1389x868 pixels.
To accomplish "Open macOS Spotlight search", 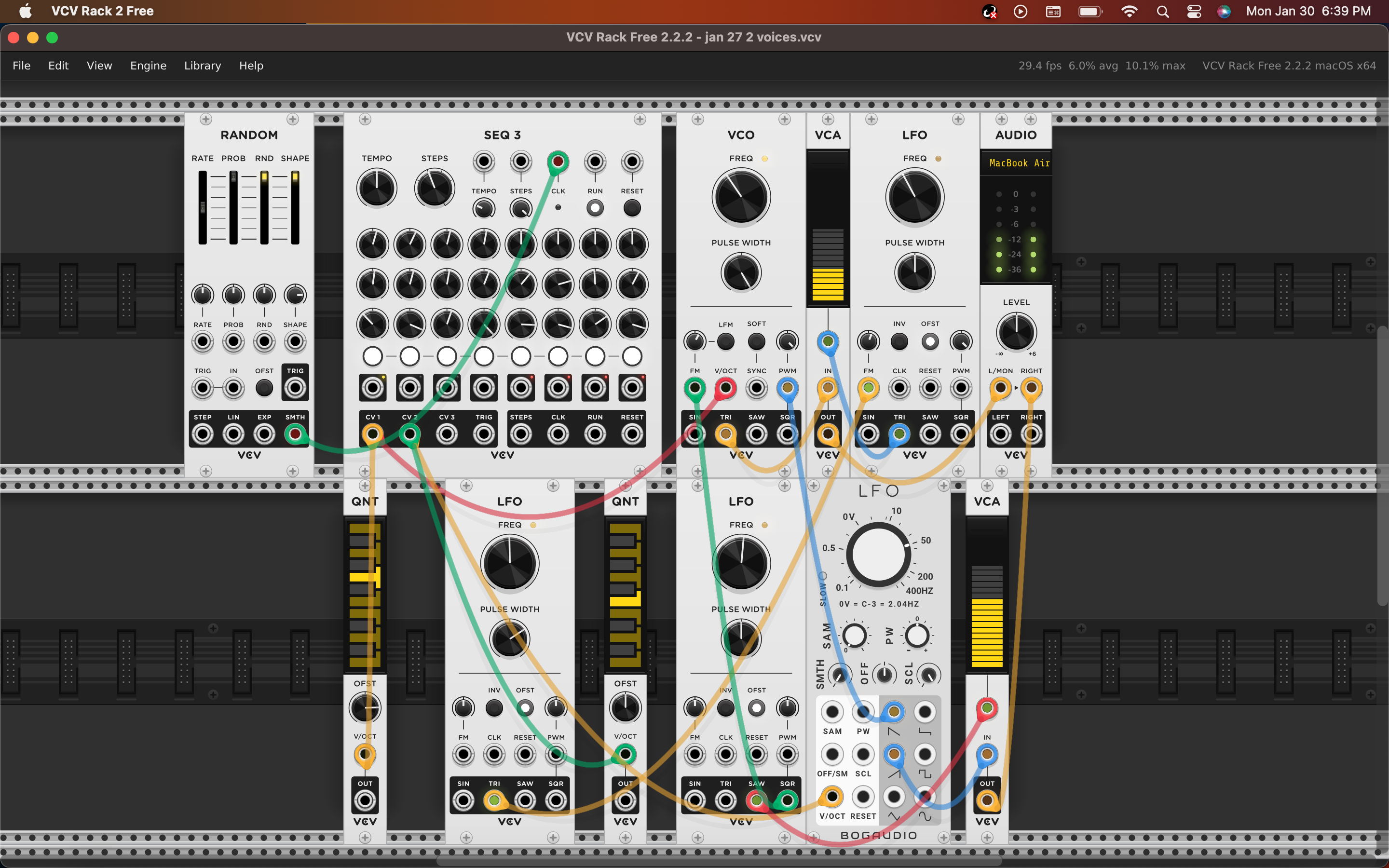I will point(1162,12).
